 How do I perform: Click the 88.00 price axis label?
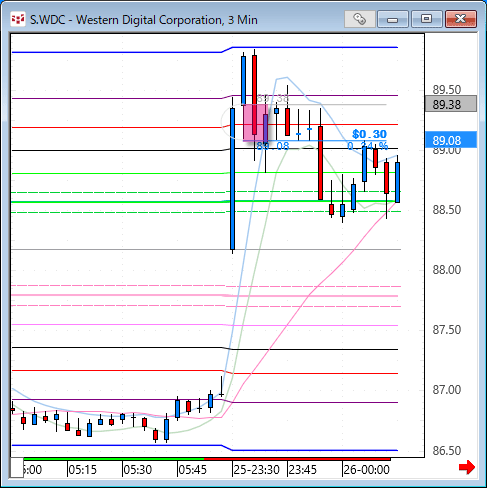pos(447,270)
